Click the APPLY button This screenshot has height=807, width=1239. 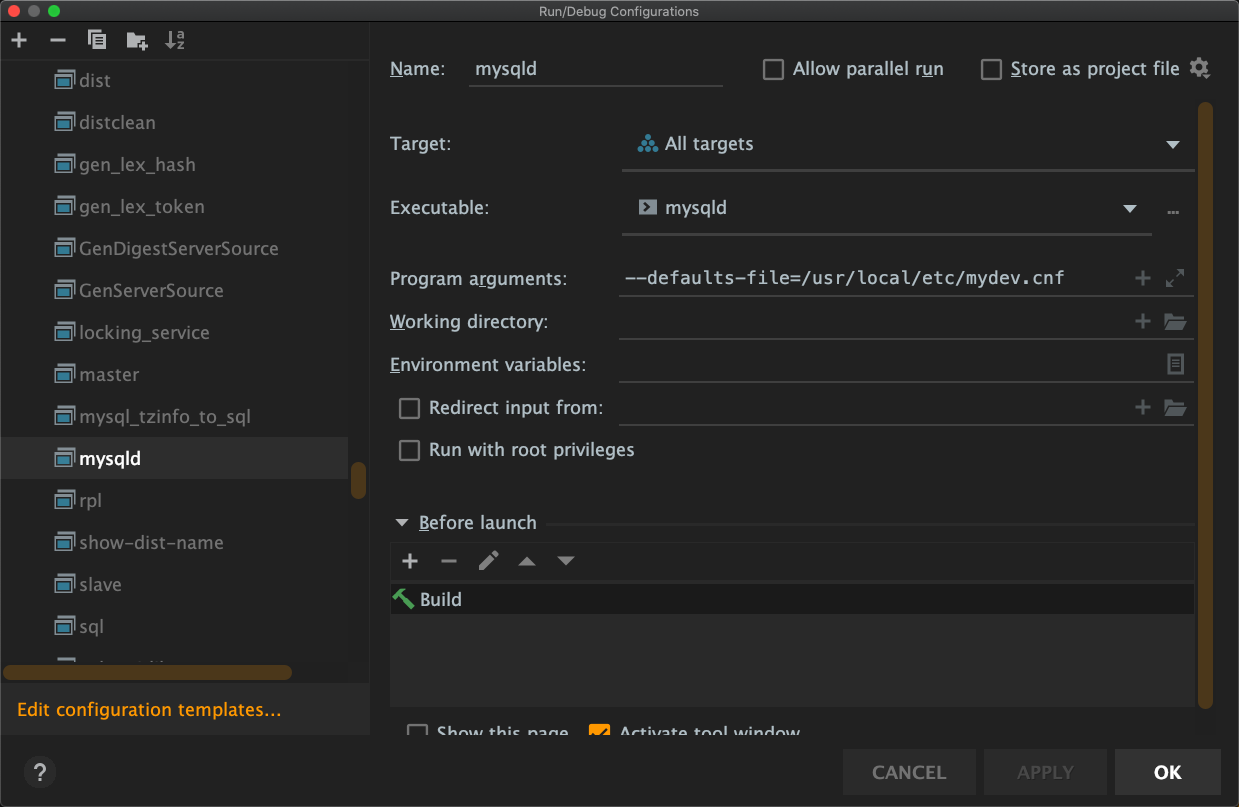[x=1045, y=772]
